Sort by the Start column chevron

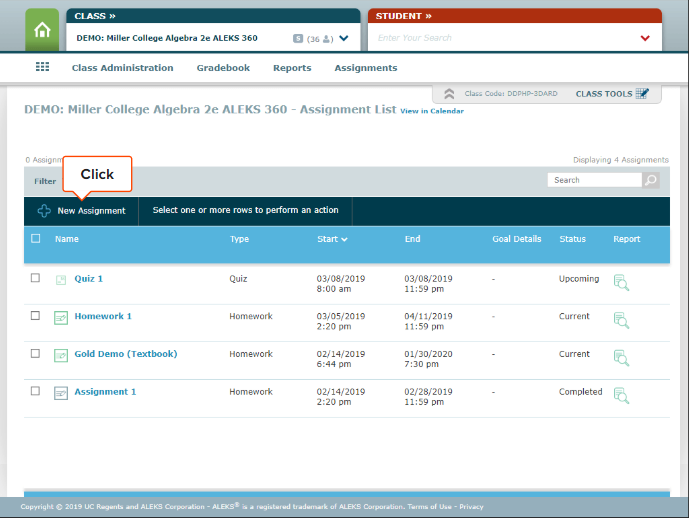pyautogui.click(x=344, y=239)
